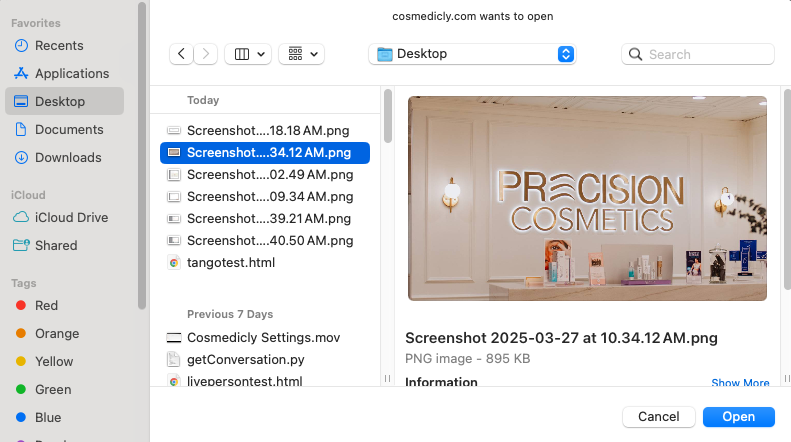Viewport: 791px width, 442px height.
Task: Select Screenshot....34.12 AM.png file
Action: [265, 152]
